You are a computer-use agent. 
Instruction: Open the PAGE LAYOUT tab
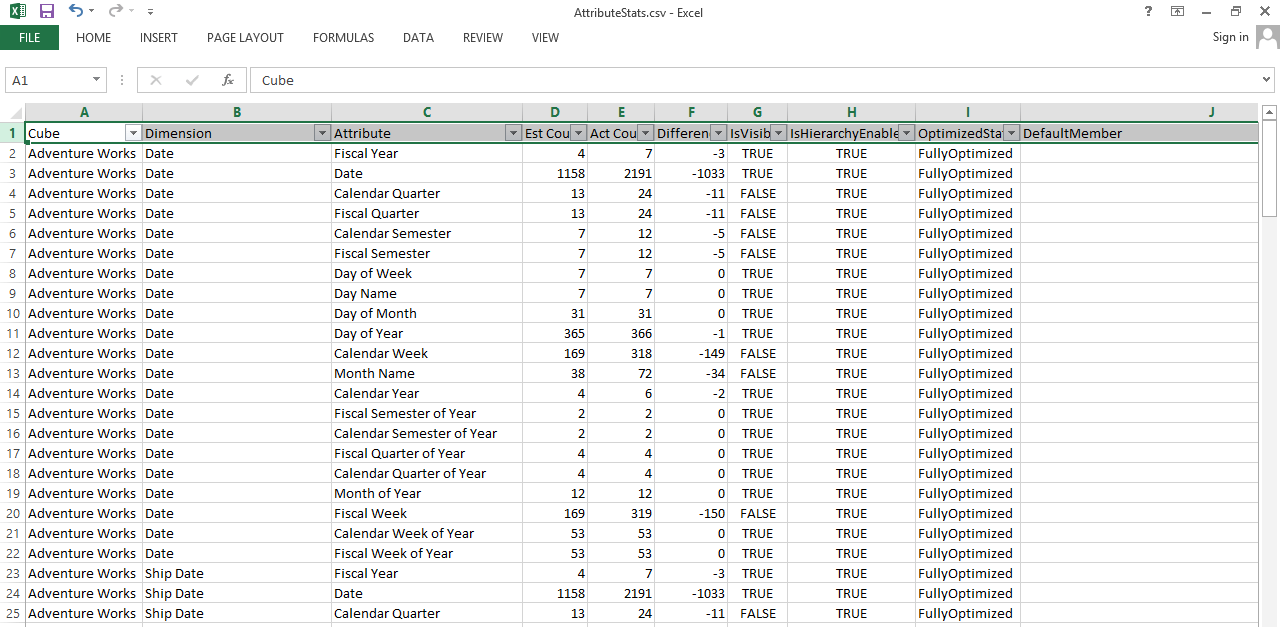245,38
